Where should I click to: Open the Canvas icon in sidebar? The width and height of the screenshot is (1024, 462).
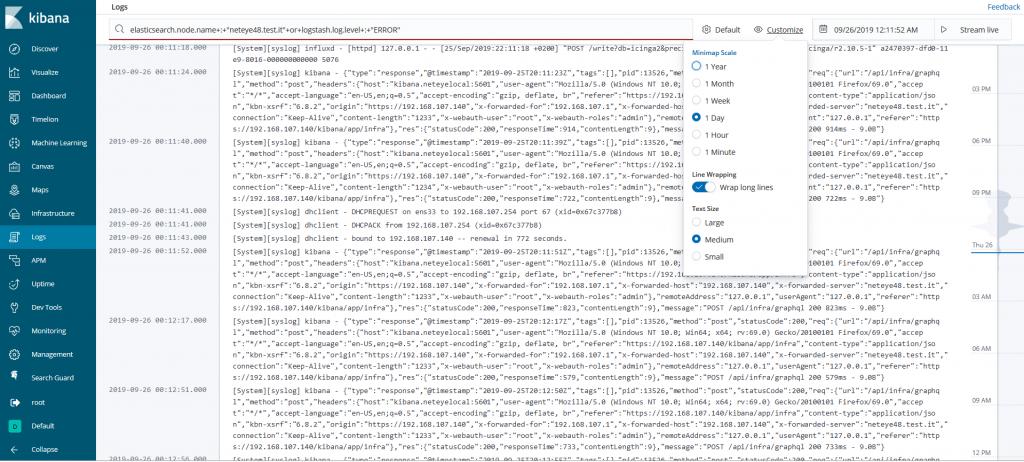click(x=14, y=167)
